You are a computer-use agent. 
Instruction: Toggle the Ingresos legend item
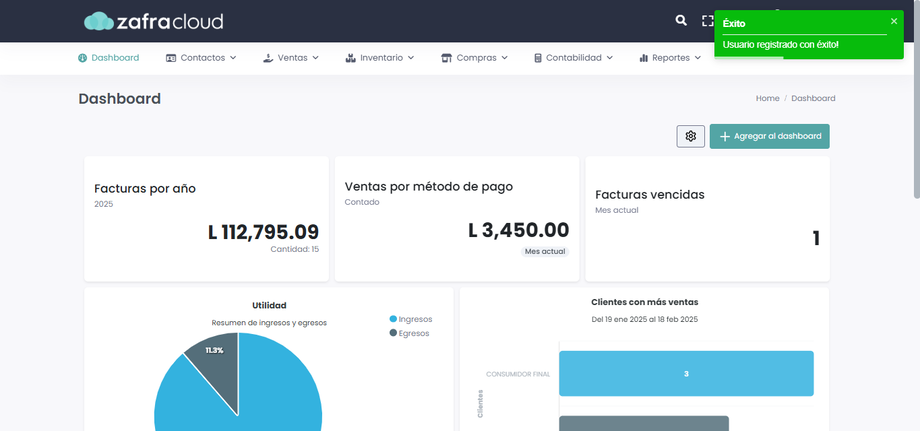coord(411,319)
